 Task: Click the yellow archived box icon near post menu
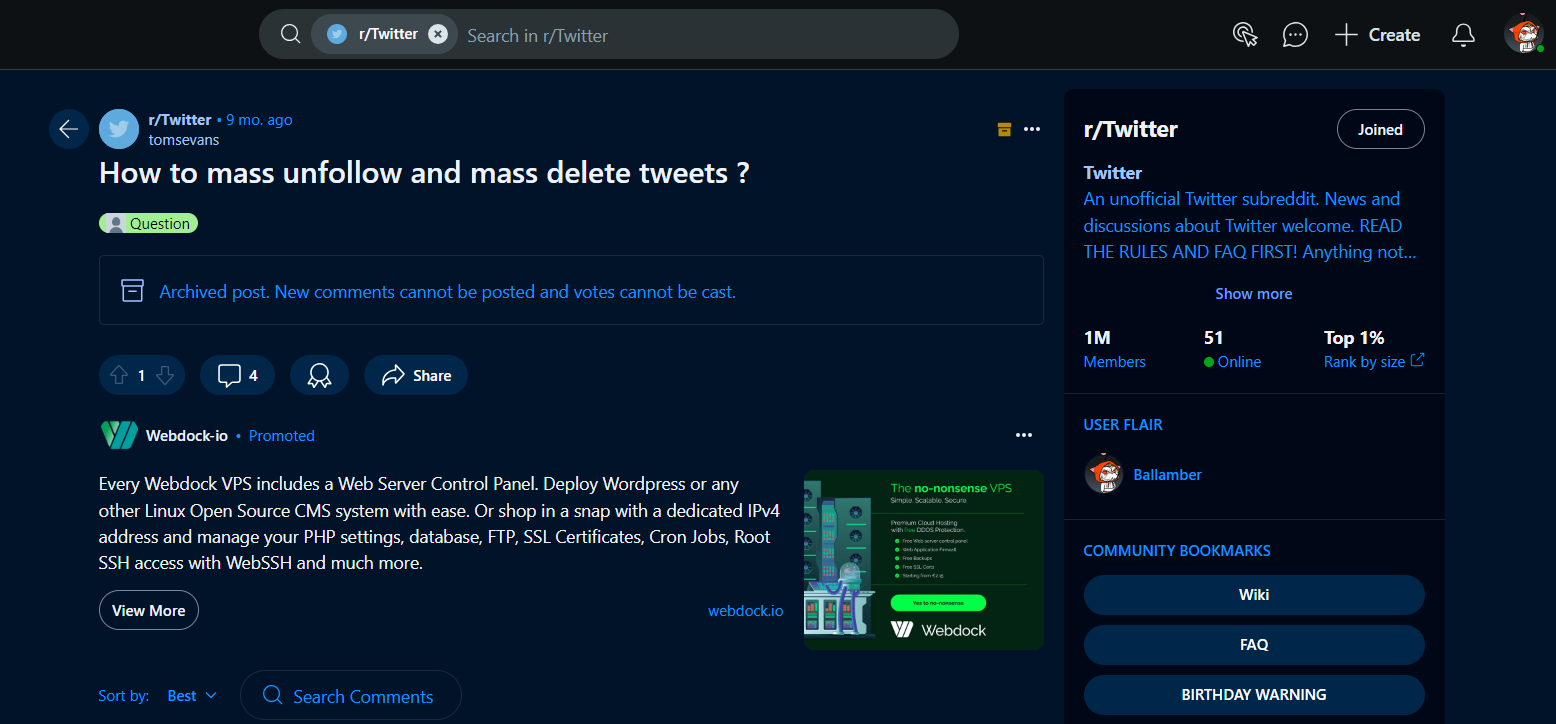[1004, 129]
